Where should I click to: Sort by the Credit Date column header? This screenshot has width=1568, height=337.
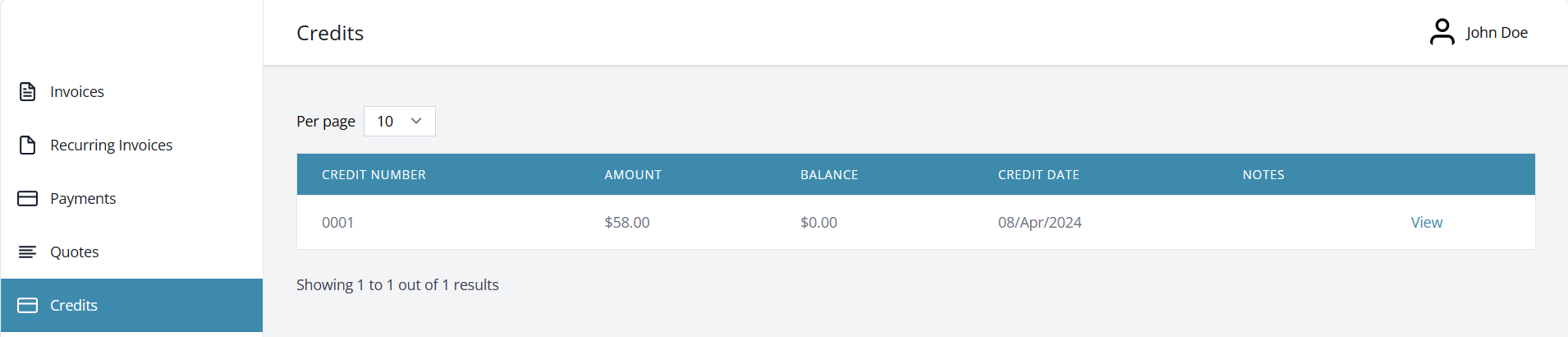point(1038,174)
